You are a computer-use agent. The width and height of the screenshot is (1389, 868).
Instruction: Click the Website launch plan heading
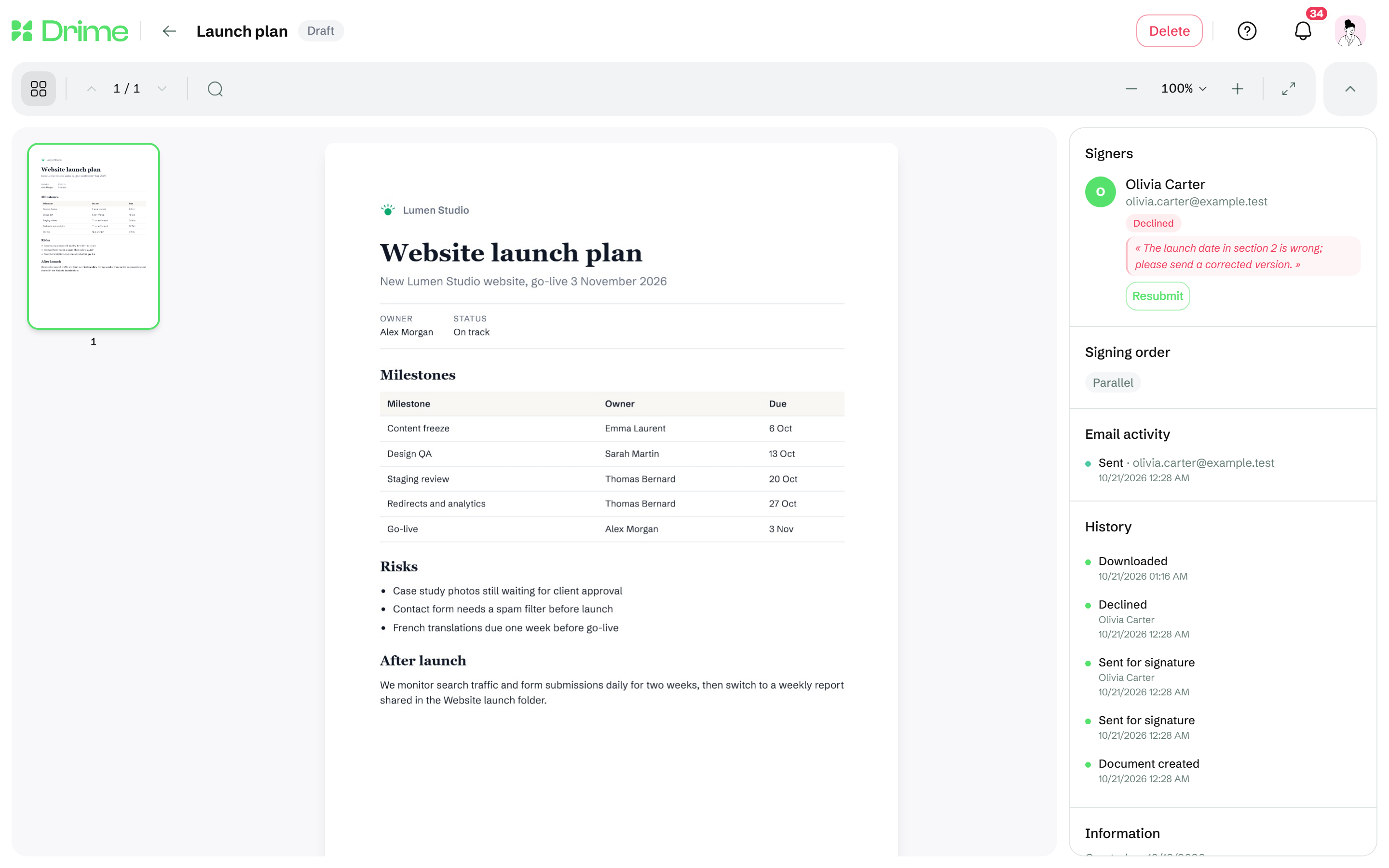pos(511,253)
